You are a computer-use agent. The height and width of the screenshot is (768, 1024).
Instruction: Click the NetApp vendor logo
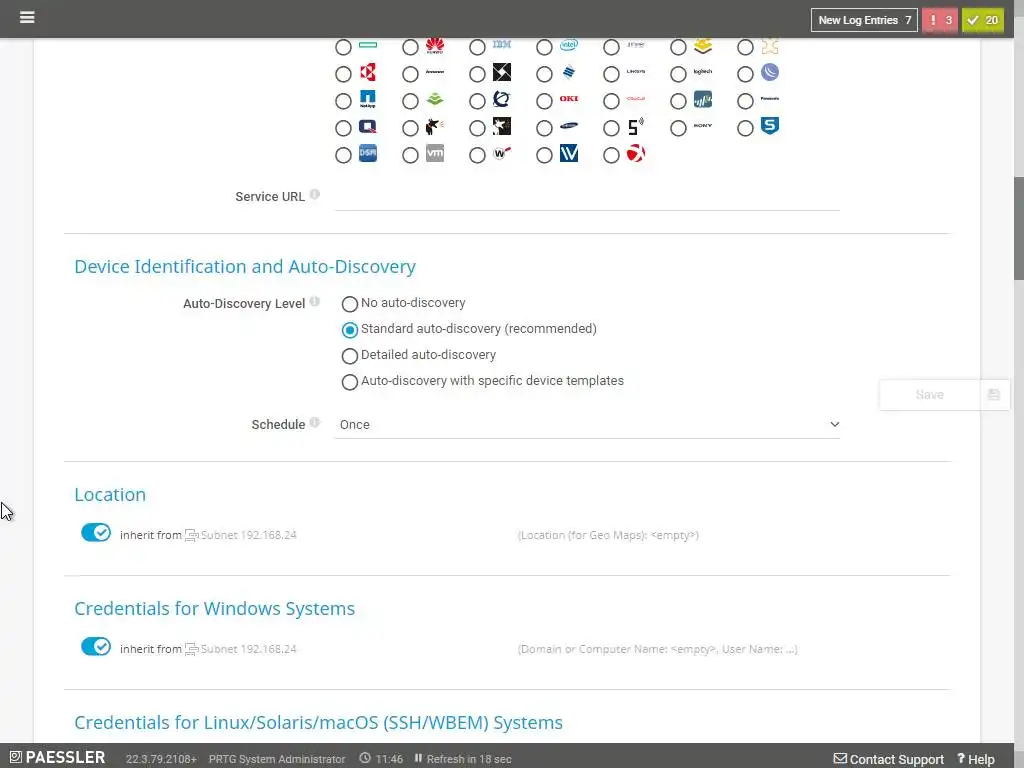pyautogui.click(x=368, y=99)
